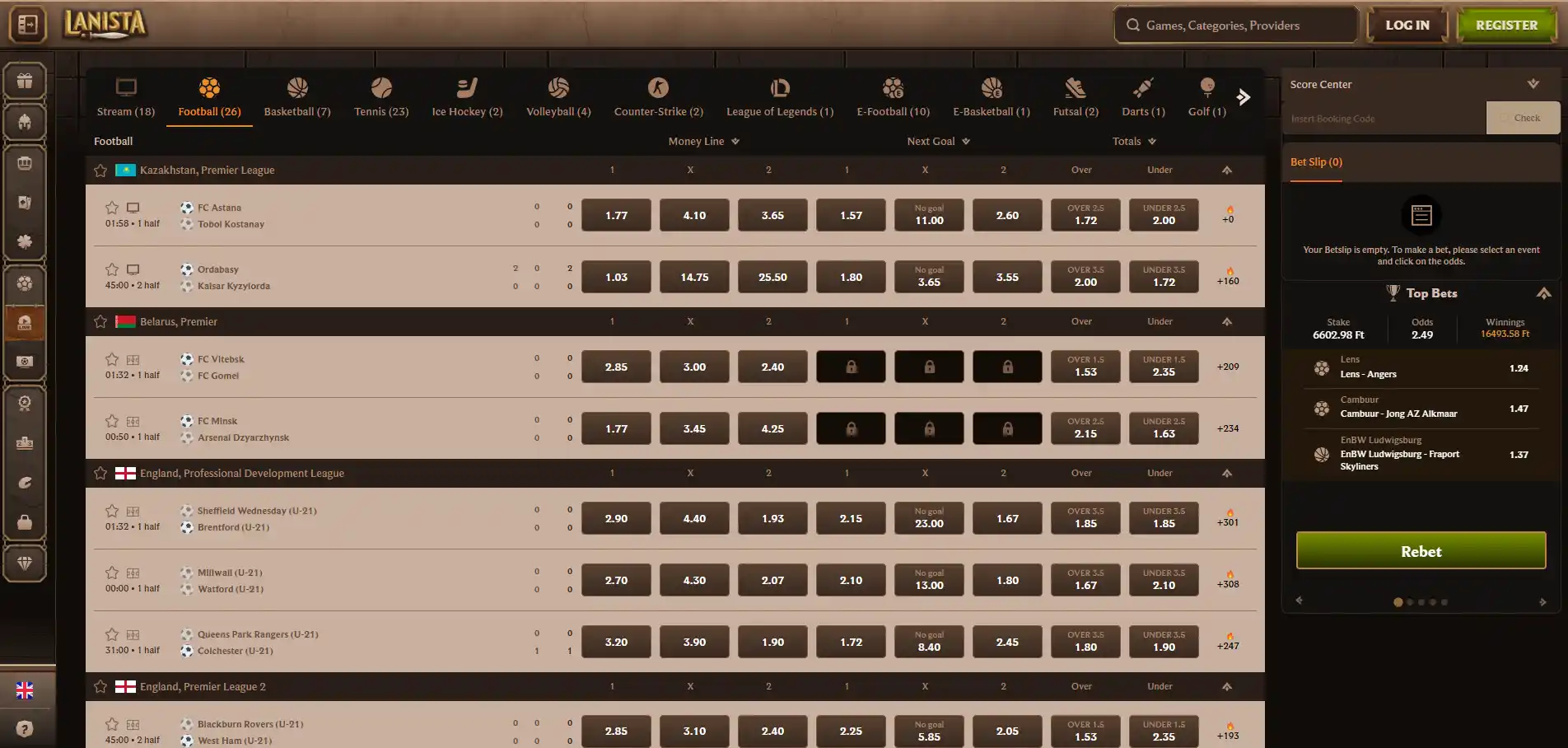The width and height of the screenshot is (1568, 748).
Task: Collapse the Kazakhstan, Premier League section
Action: (x=1227, y=170)
